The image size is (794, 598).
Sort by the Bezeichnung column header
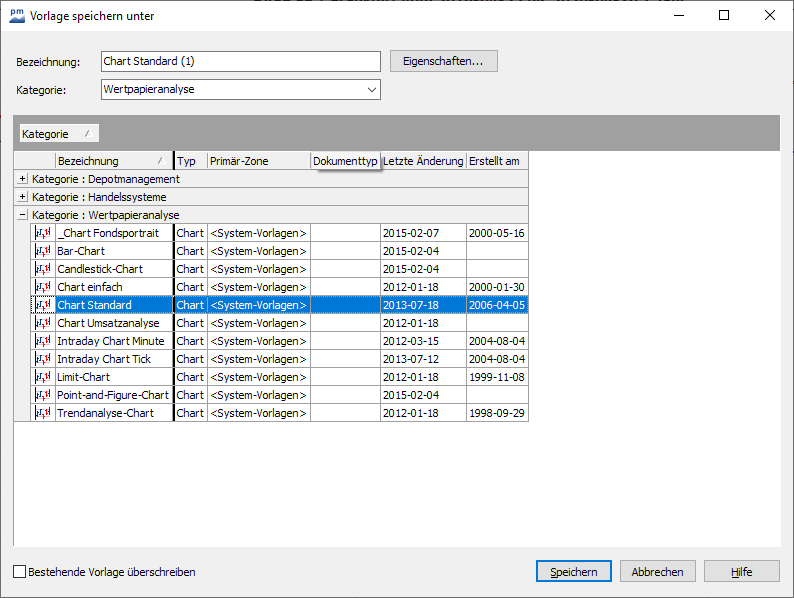click(x=108, y=161)
